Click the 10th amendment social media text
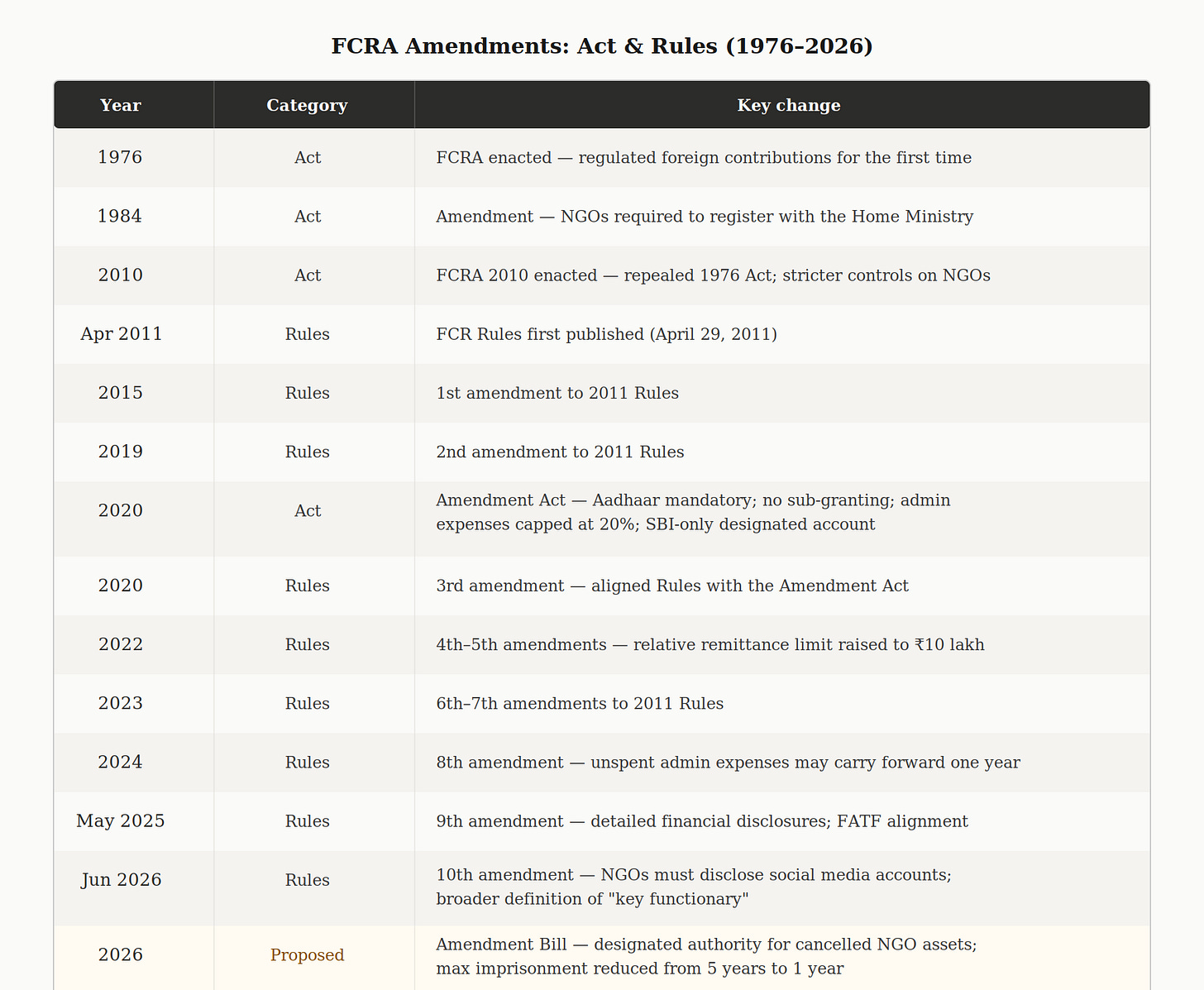Image resolution: width=1204 pixels, height=990 pixels. tap(694, 887)
